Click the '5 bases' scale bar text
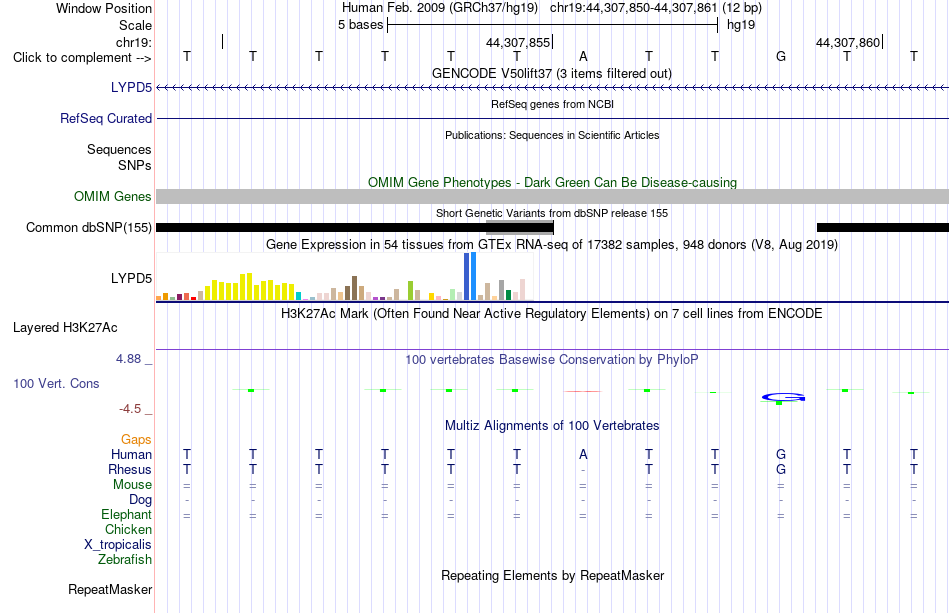 coord(360,25)
